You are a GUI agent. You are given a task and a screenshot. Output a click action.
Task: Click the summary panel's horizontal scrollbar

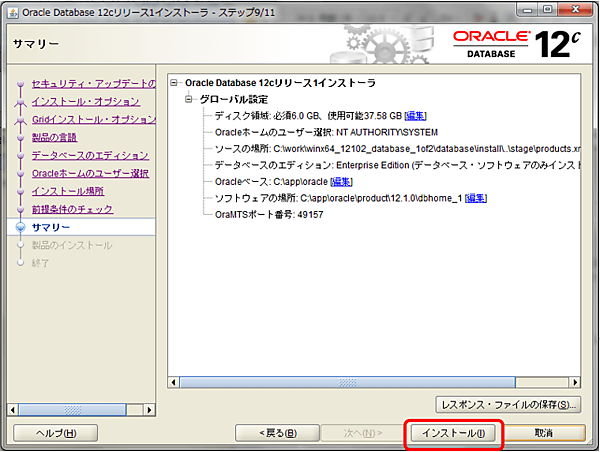click(x=370, y=382)
